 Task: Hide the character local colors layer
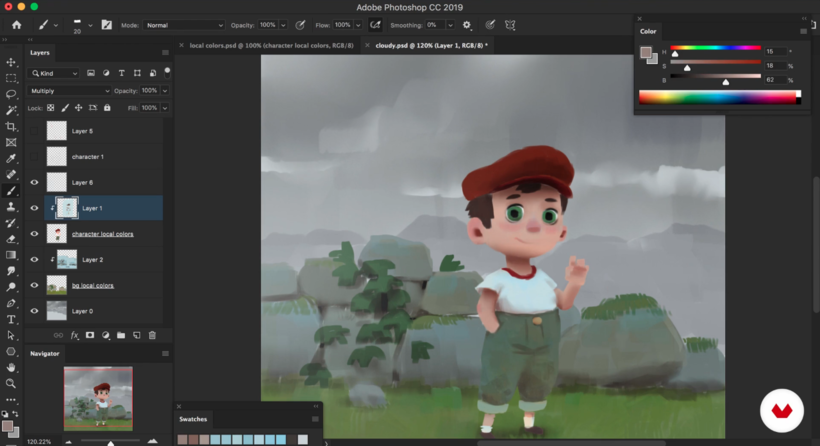[x=34, y=234]
